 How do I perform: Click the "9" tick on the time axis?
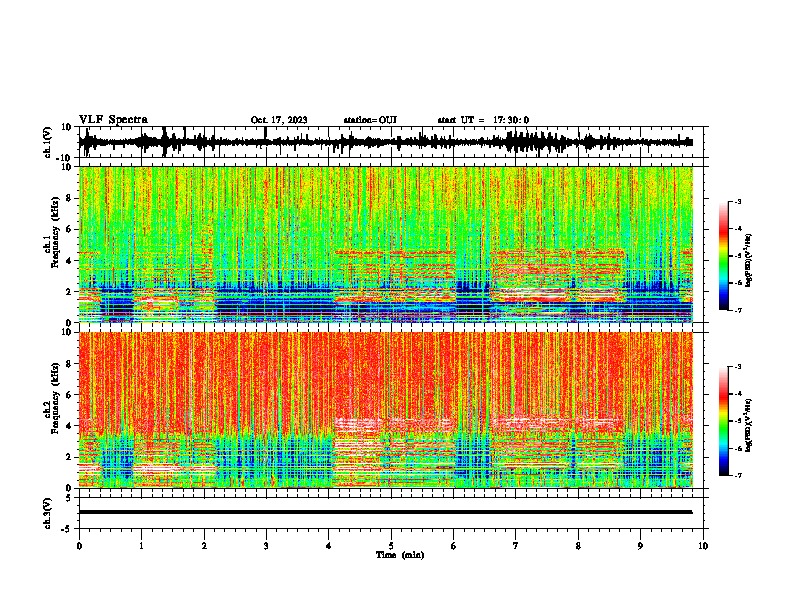[640, 546]
